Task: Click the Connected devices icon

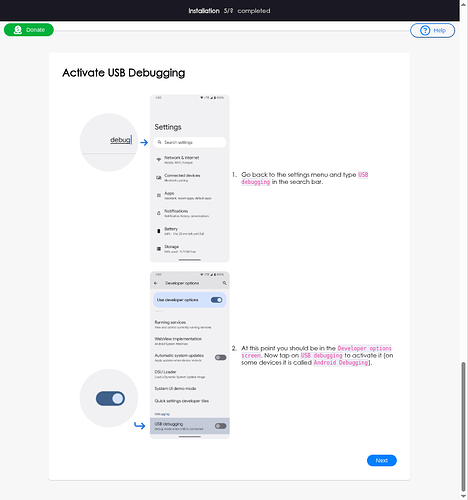Action: (x=159, y=178)
